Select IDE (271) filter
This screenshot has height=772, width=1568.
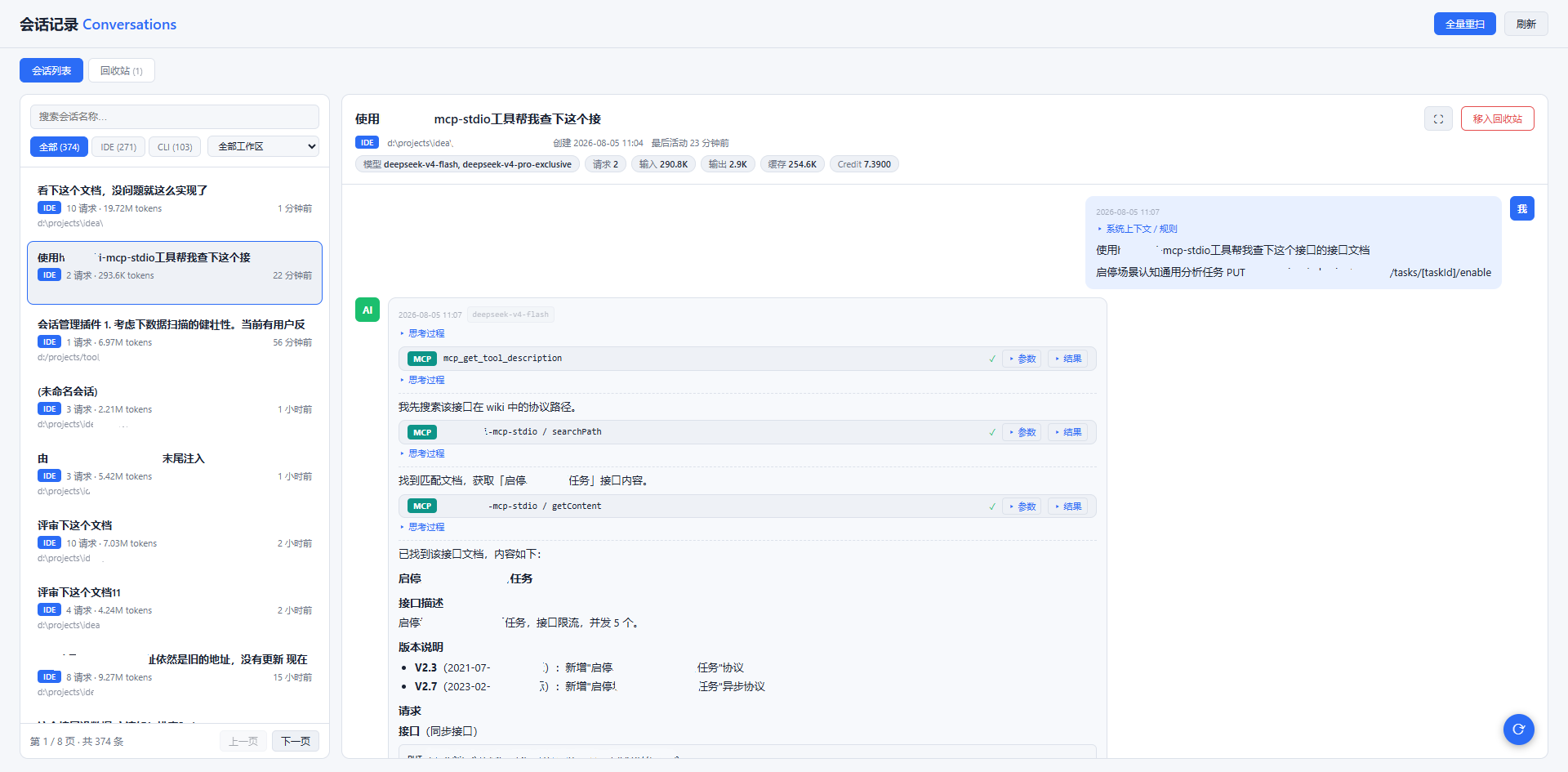coord(118,147)
